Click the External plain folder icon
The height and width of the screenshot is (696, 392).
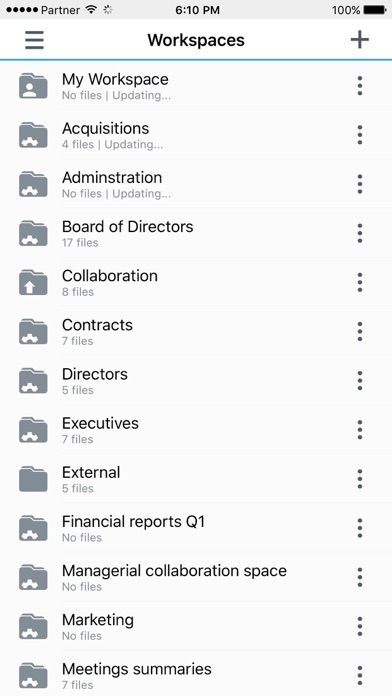click(x=33, y=479)
